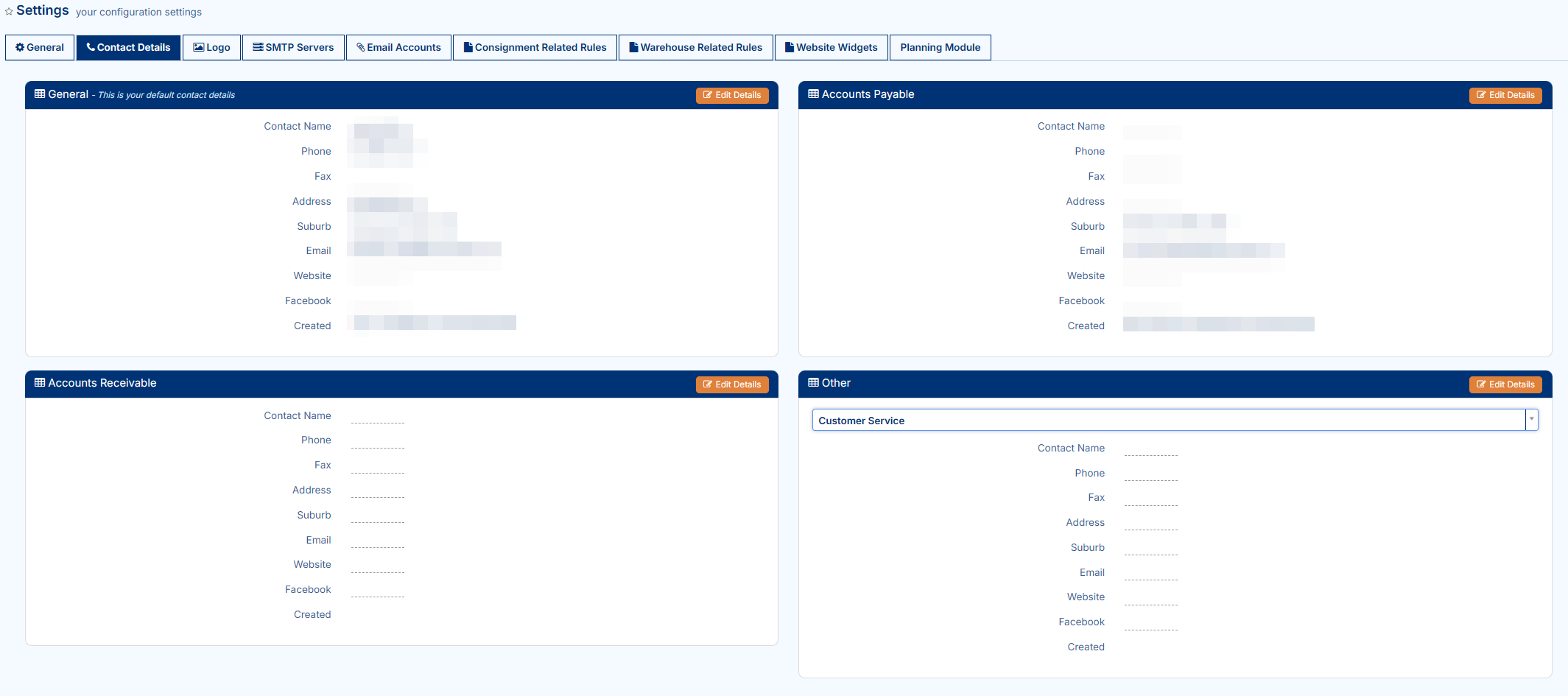Click the gear icon on General tab
1568x696 pixels.
point(20,47)
